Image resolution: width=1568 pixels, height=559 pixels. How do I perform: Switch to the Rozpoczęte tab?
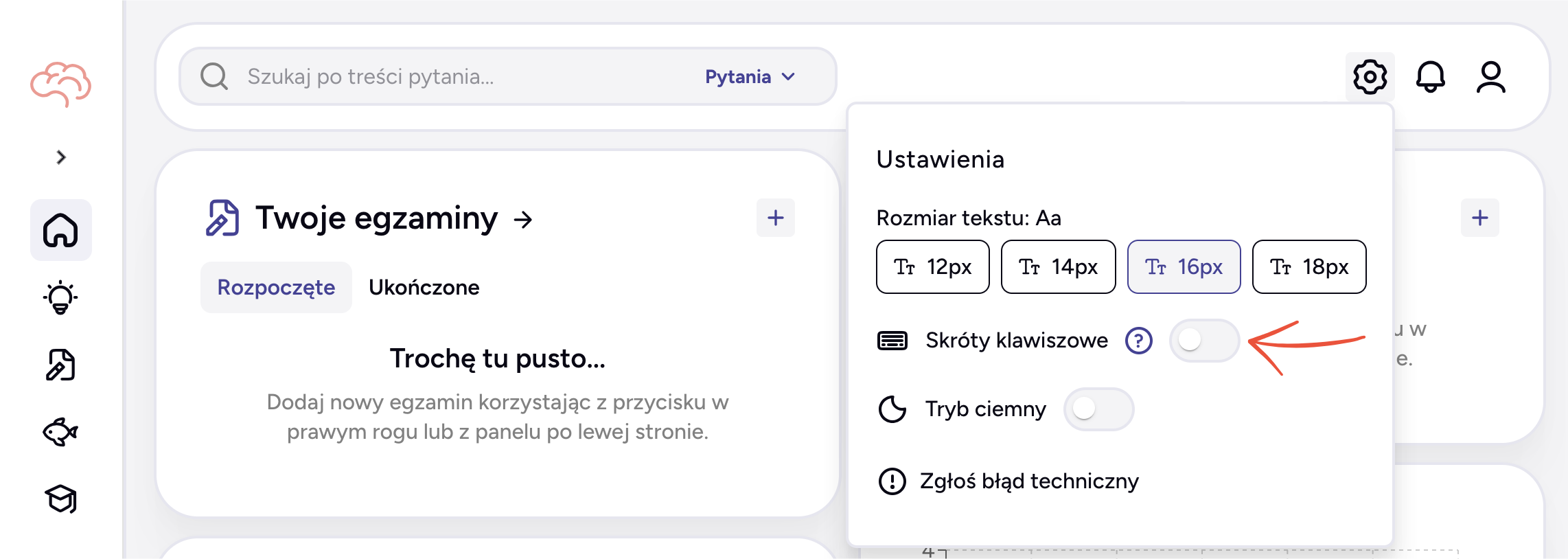[276, 287]
